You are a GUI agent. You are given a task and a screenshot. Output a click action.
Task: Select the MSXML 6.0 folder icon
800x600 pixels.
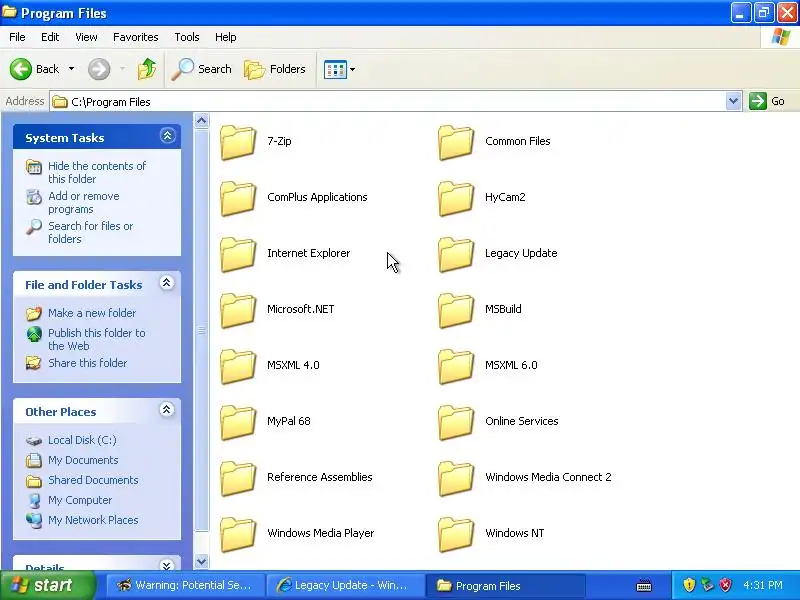(456, 366)
